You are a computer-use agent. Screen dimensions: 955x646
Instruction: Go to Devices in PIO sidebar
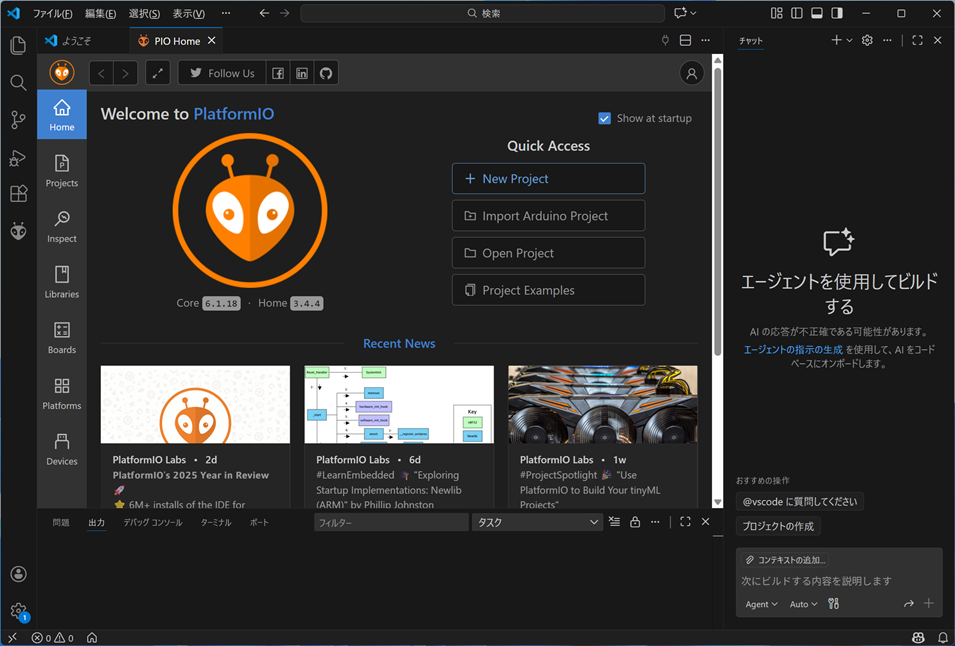tap(62, 449)
